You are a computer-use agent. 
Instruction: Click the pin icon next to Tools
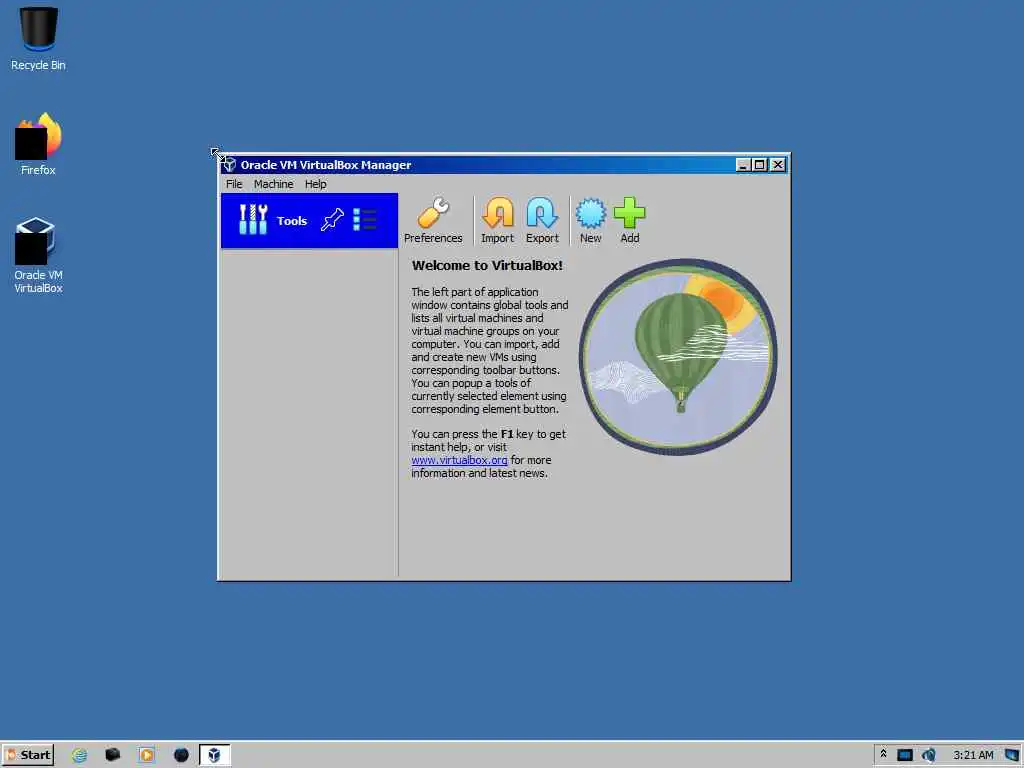pyautogui.click(x=332, y=219)
